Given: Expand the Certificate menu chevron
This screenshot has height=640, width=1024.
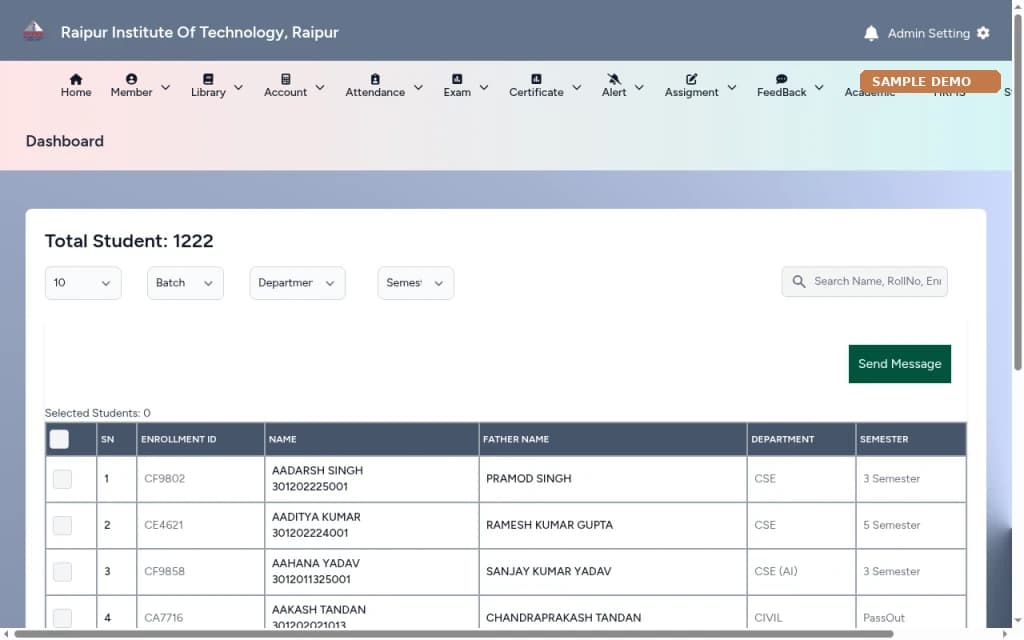Looking at the screenshot, I should click(577, 87).
